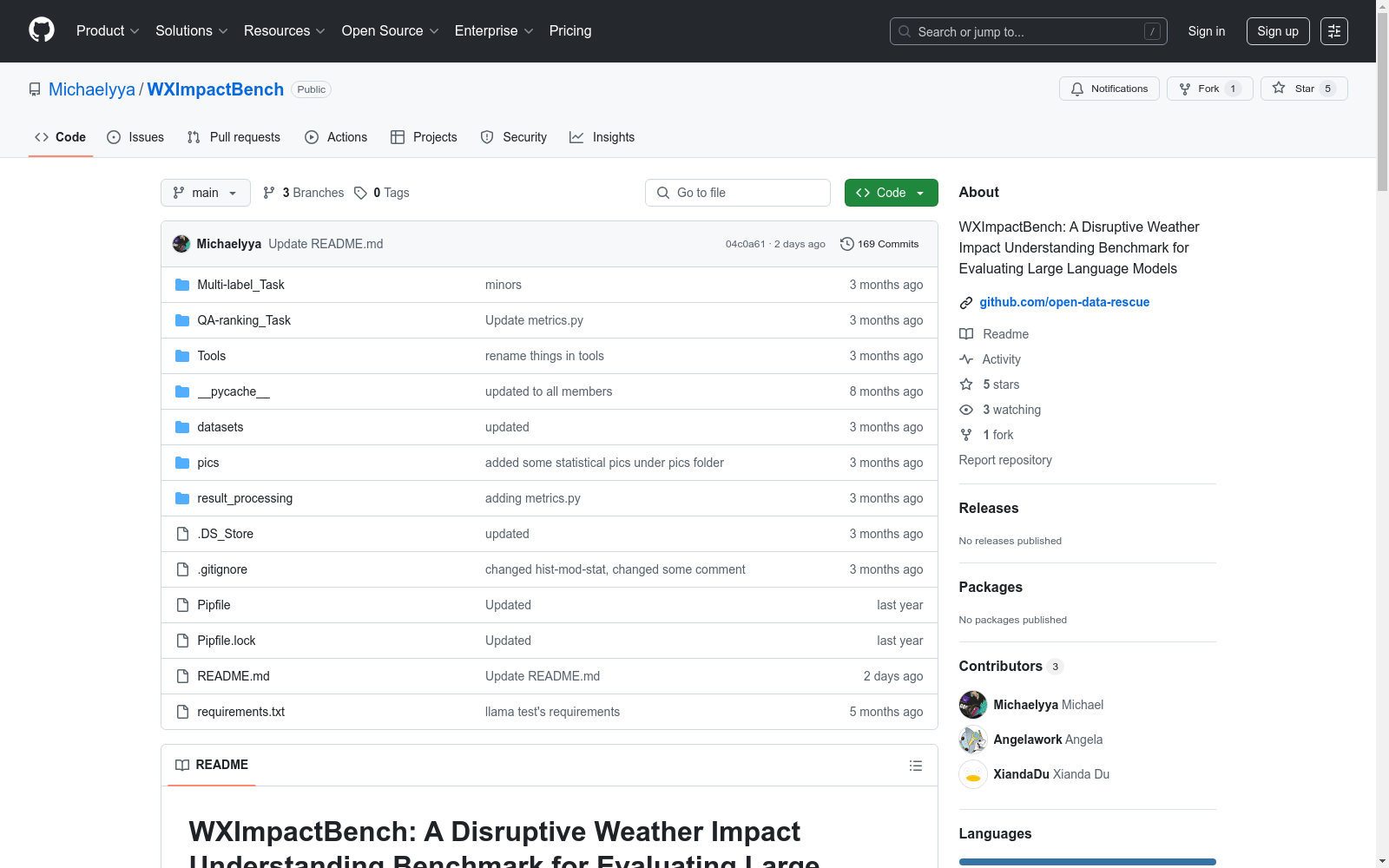Screen dimensions: 1389x868
Task: Click the Languages bar blue segment
Action: [1087, 862]
